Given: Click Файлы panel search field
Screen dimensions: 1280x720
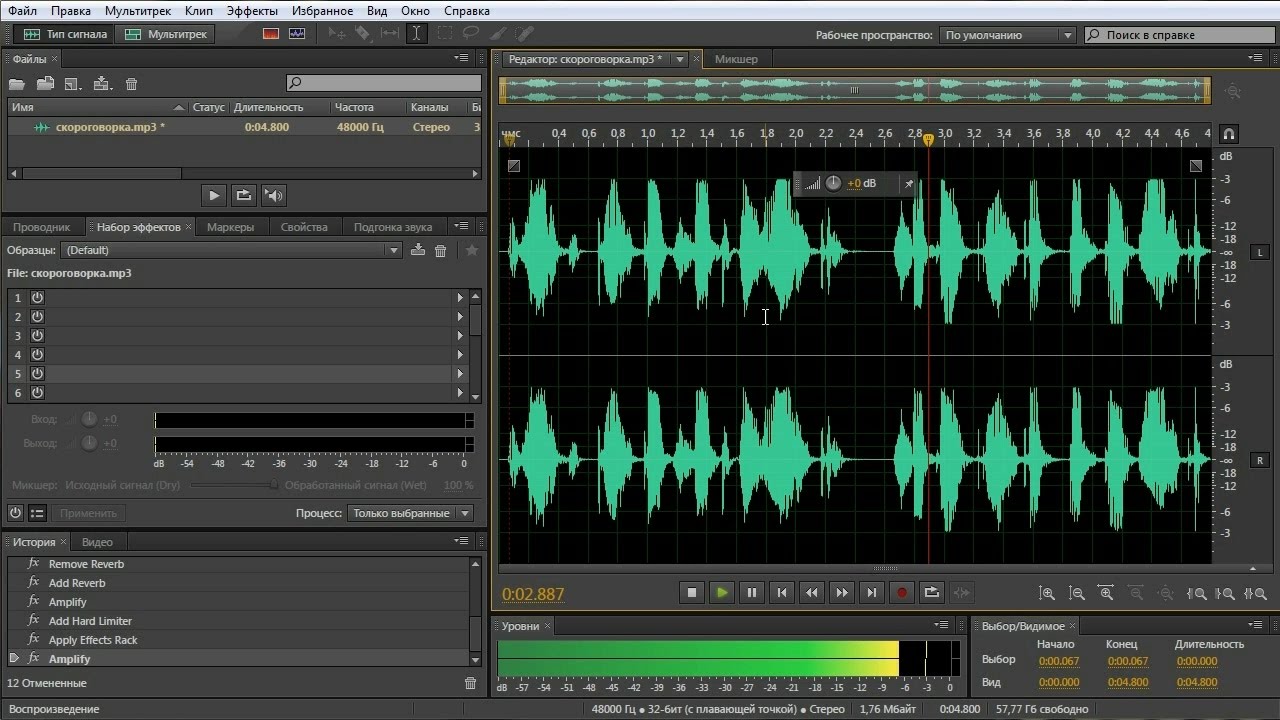Looking at the screenshot, I should point(384,84).
